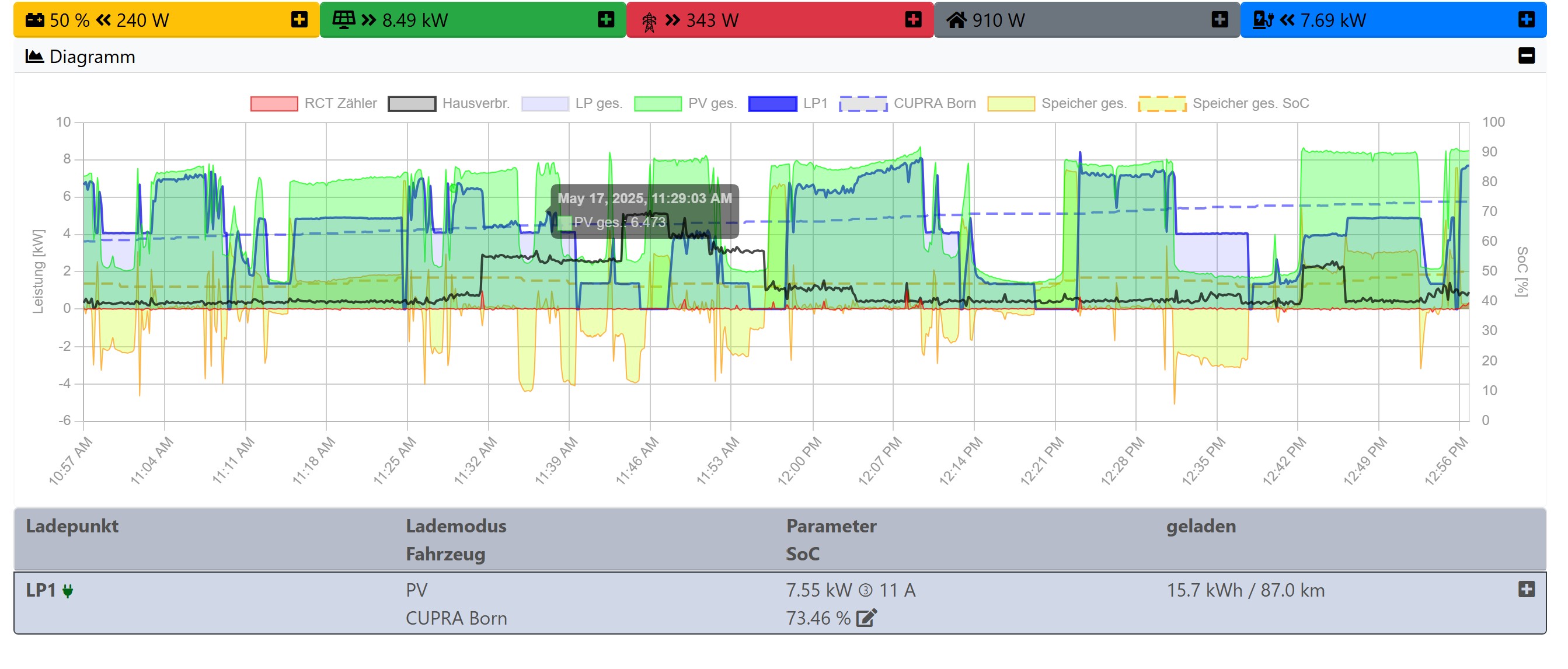Expand the green 8.49 kW PV card
Screen dimensions: 1568x669
(x=605, y=20)
